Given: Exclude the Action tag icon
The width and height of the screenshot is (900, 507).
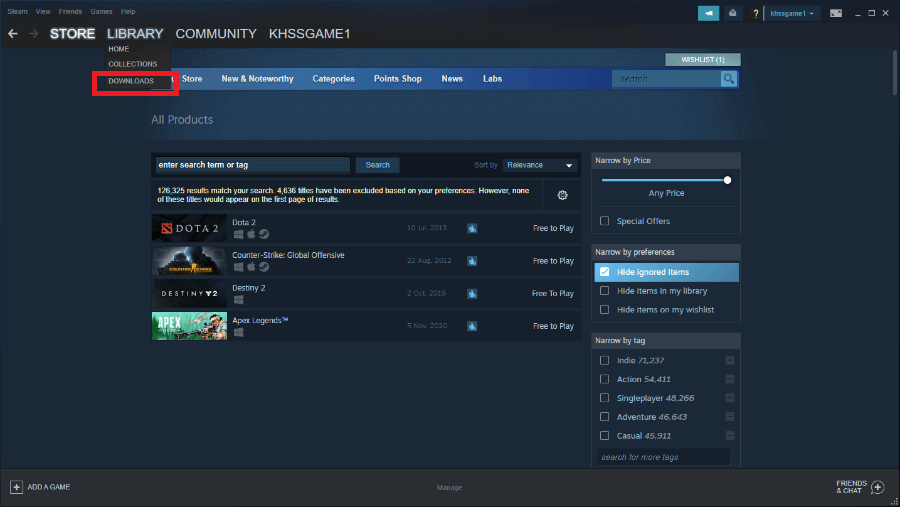Looking at the screenshot, I should (x=730, y=380).
